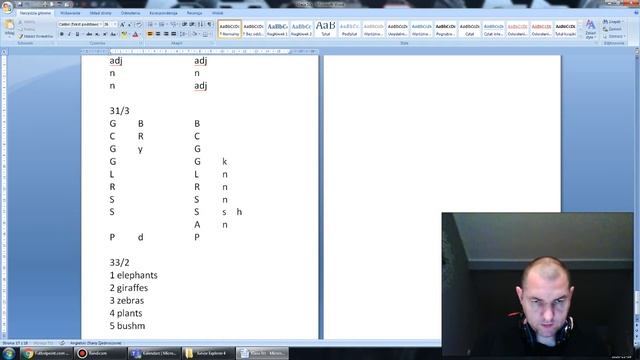This screenshot has height=360, width=640.
Task: Switch to the Układ strony ribbon tab
Action: pos(100,13)
